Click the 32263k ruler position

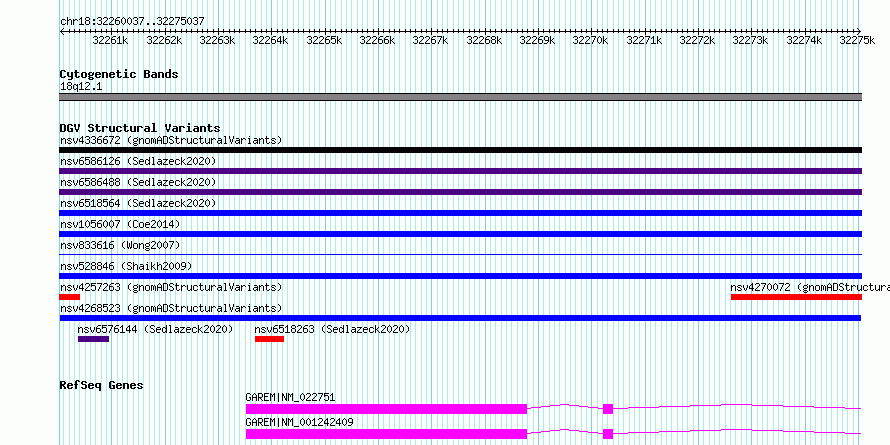click(x=217, y=40)
